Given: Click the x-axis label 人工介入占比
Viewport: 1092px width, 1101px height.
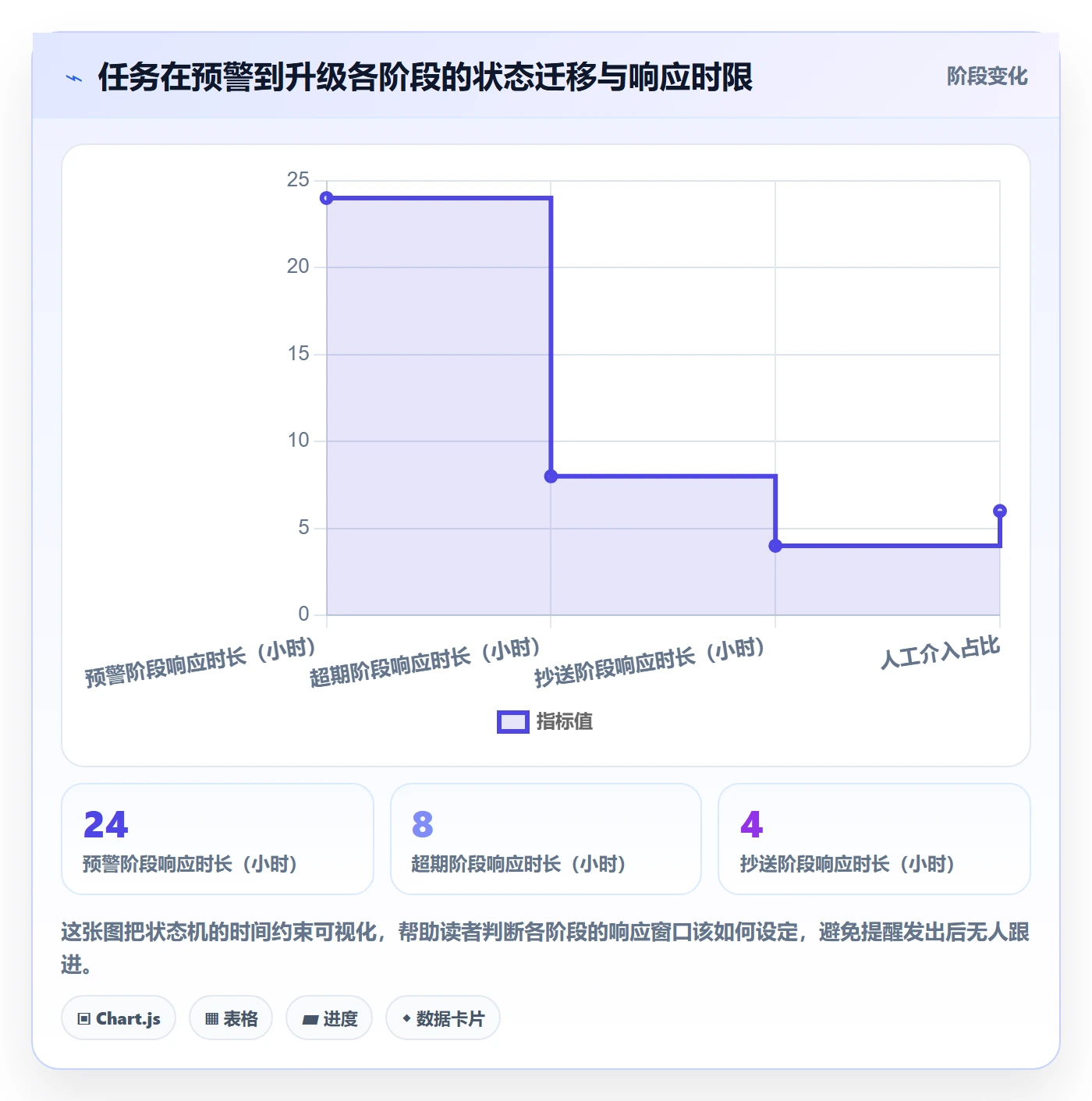Looking at the screenshot, I should (x=941, y=653).
